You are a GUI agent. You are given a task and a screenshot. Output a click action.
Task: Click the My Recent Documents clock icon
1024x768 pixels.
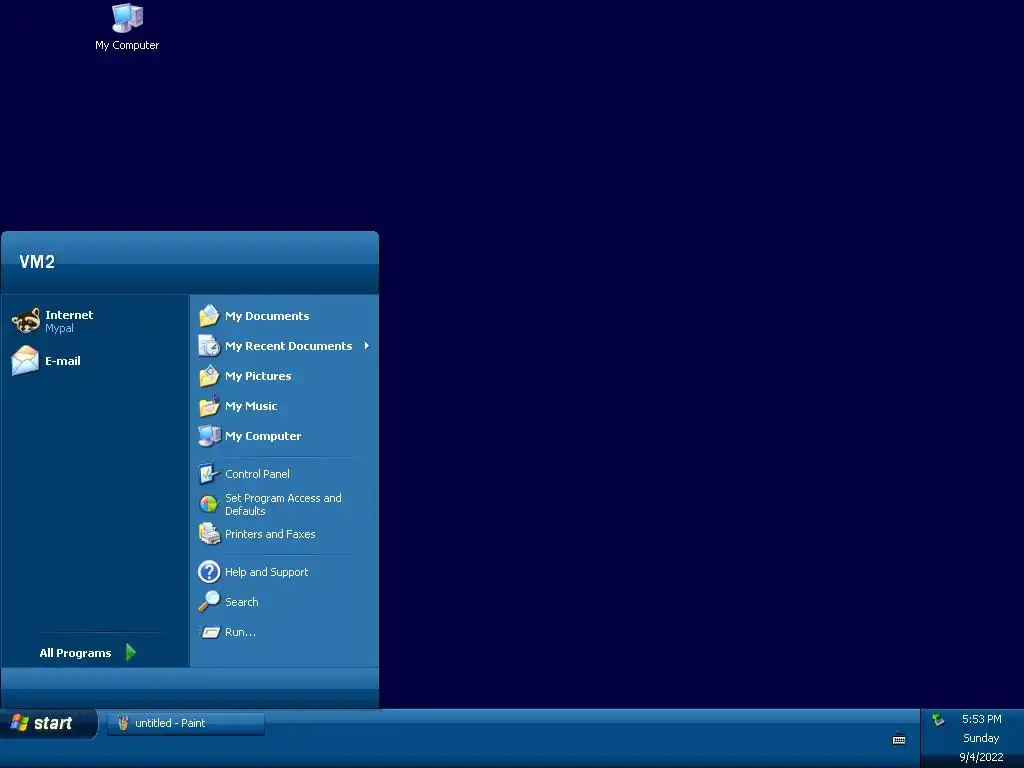click(209, 345)
